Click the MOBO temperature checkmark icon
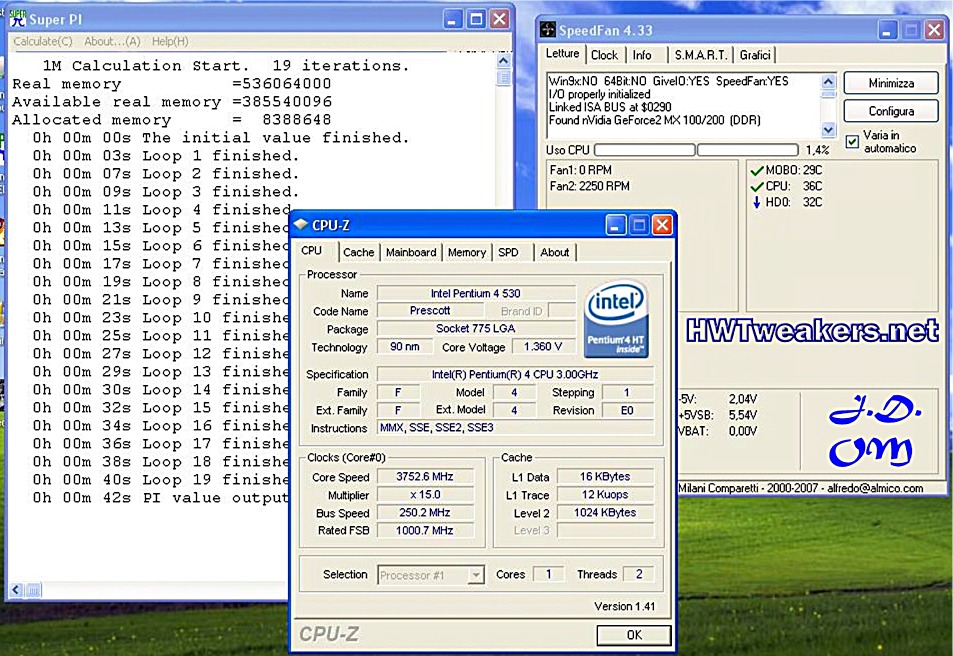953x656 pixels. click(x=757, y=170)
